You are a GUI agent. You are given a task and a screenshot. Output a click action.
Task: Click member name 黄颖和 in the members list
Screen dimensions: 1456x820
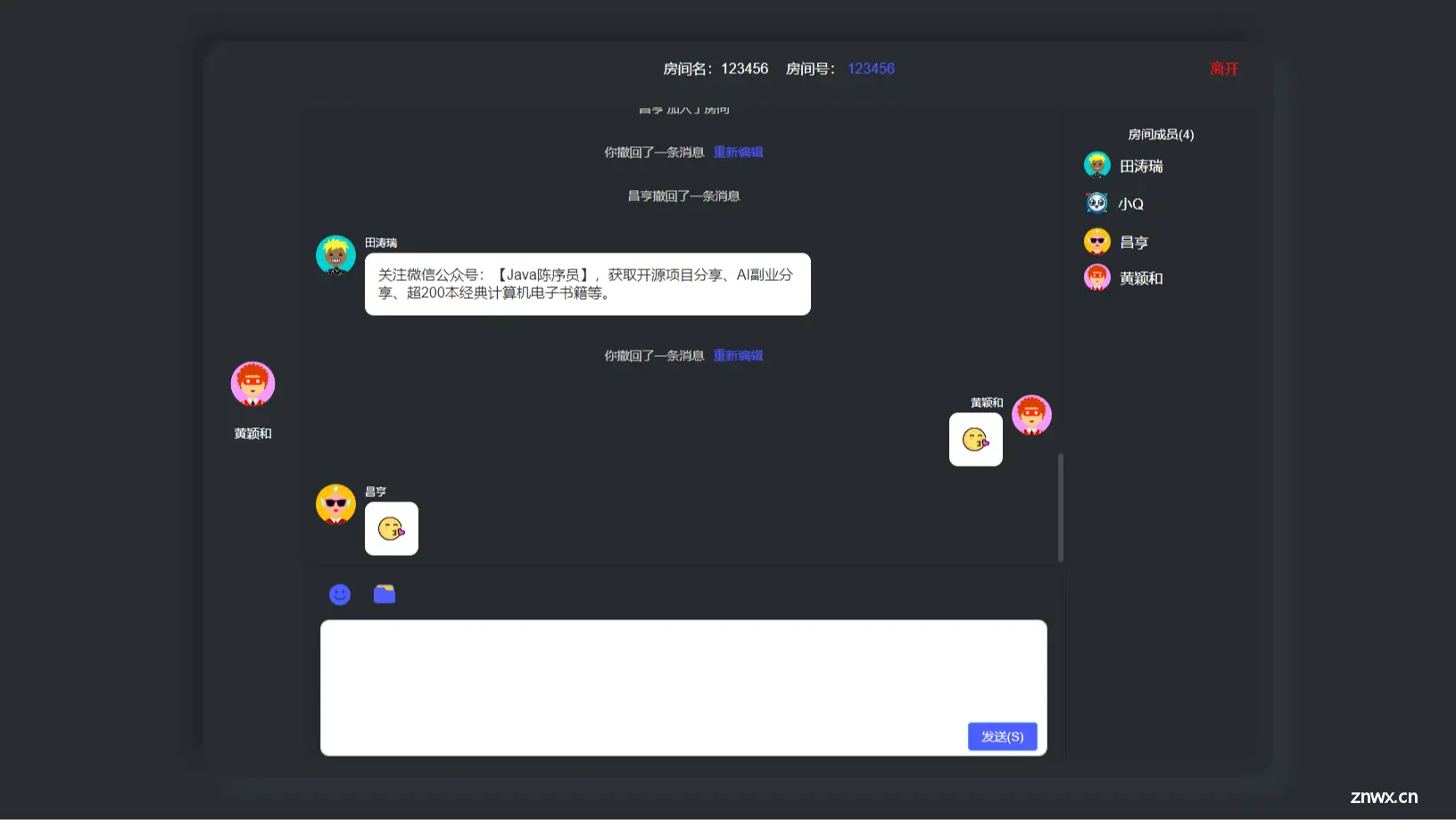pos(1141,278)
